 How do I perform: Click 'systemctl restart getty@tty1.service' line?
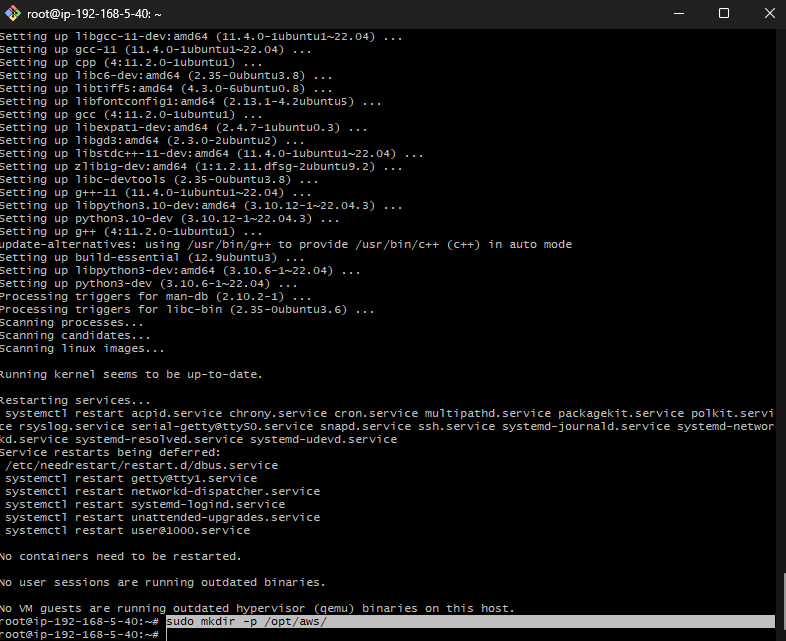pos(131,479)
